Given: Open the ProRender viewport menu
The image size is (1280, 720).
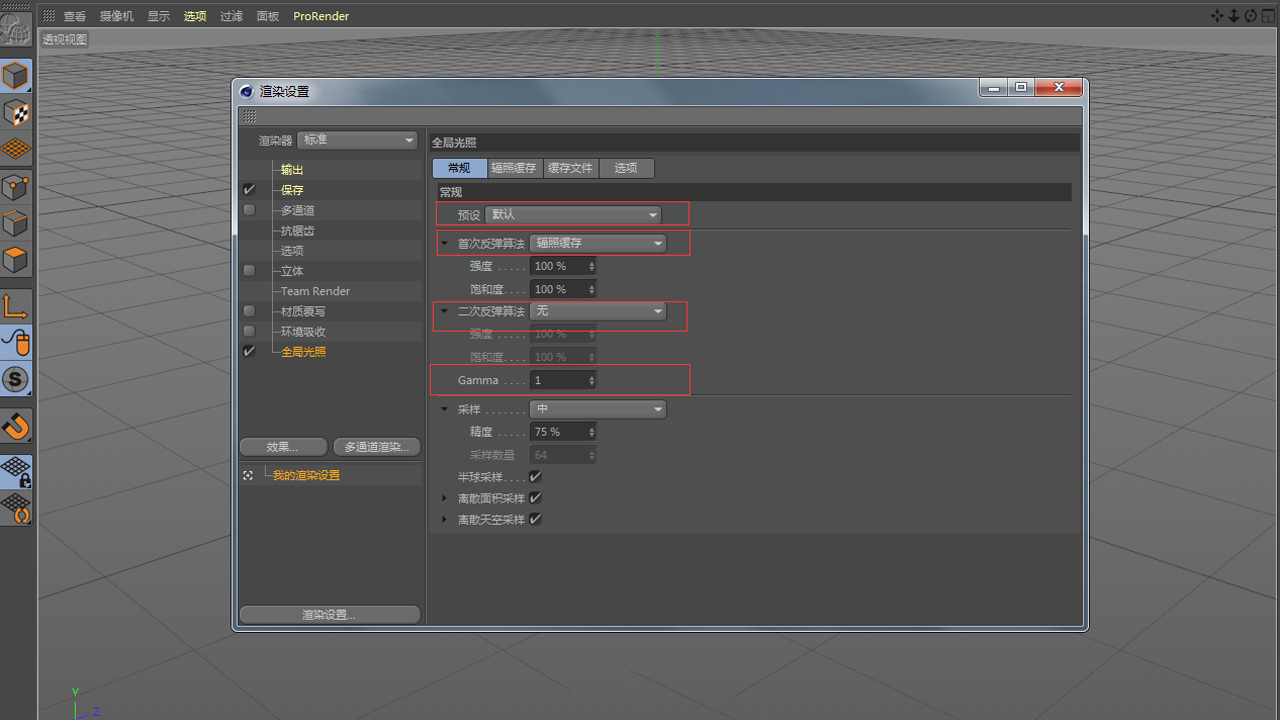Looking at the screenshot, I should tap(321, 16).
